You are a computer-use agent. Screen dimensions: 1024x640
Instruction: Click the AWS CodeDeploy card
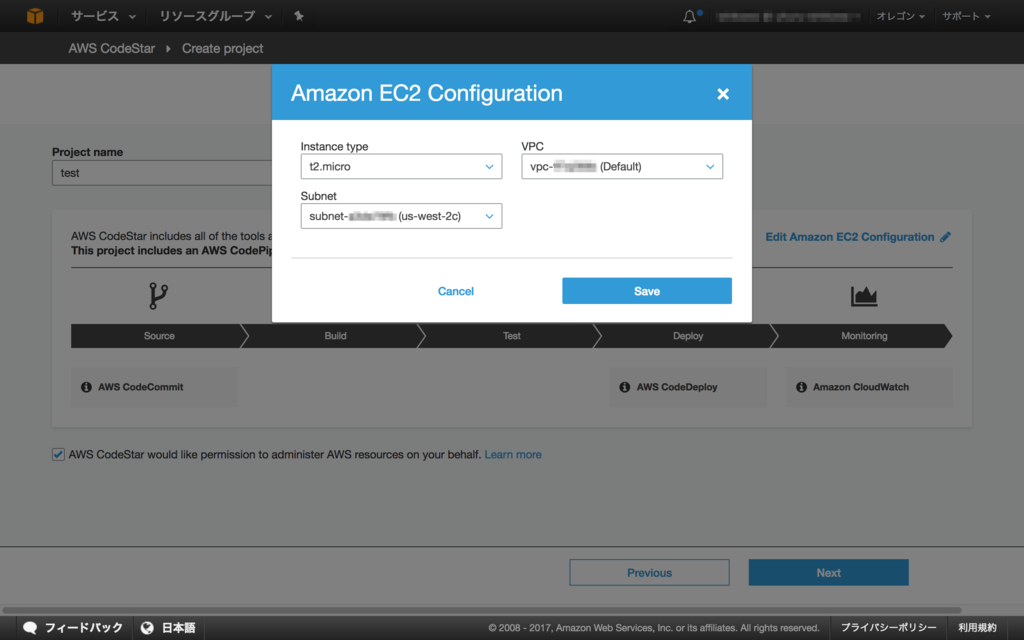(688, 387)
